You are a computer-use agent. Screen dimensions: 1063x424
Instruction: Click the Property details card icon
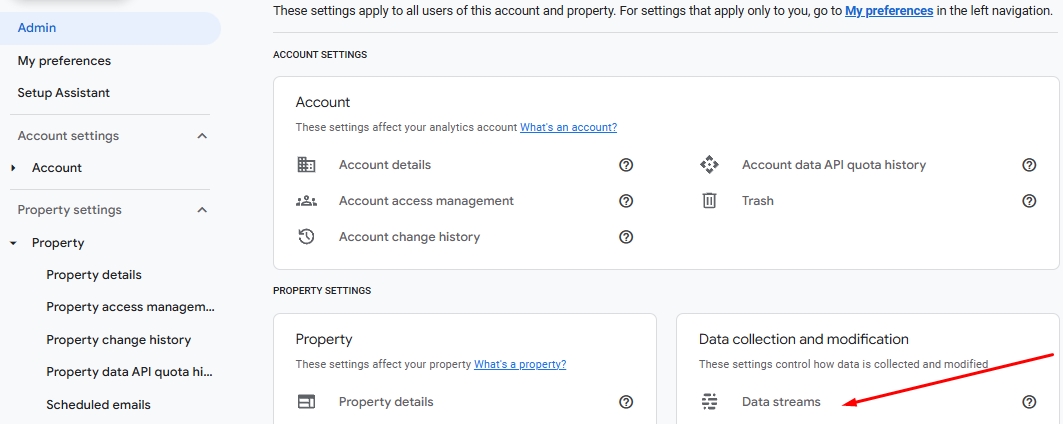click(x=306, y=402)
